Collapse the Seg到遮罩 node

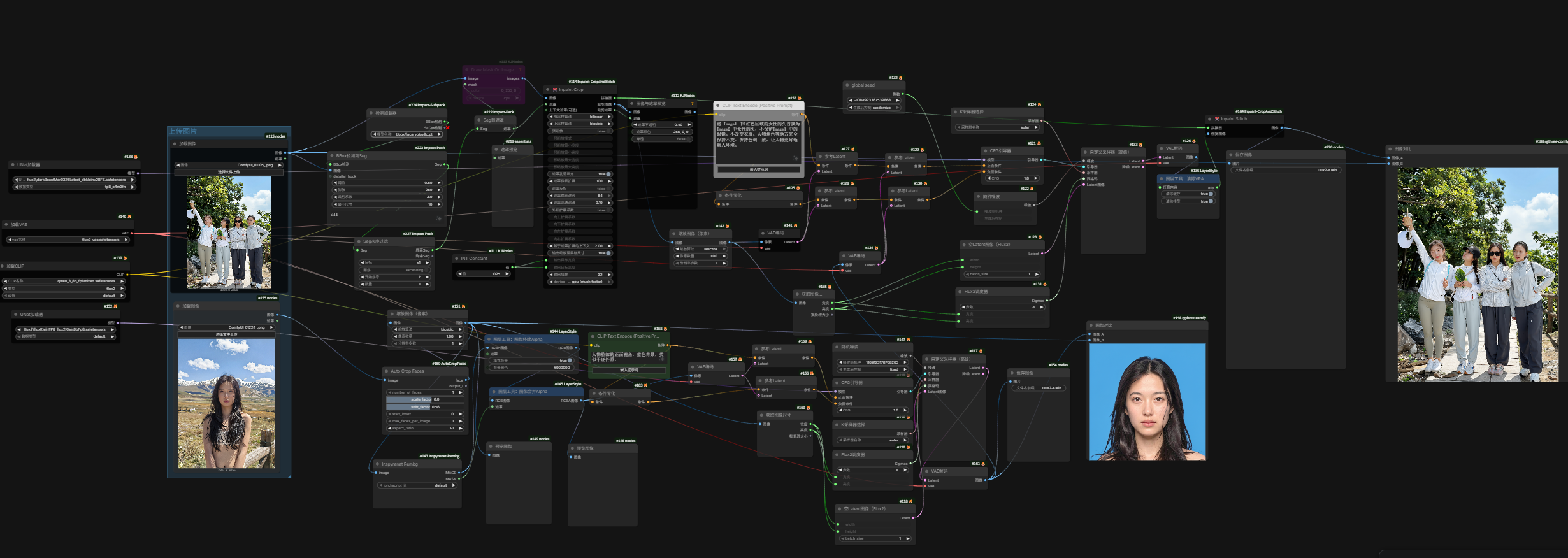tap(478, 120)
